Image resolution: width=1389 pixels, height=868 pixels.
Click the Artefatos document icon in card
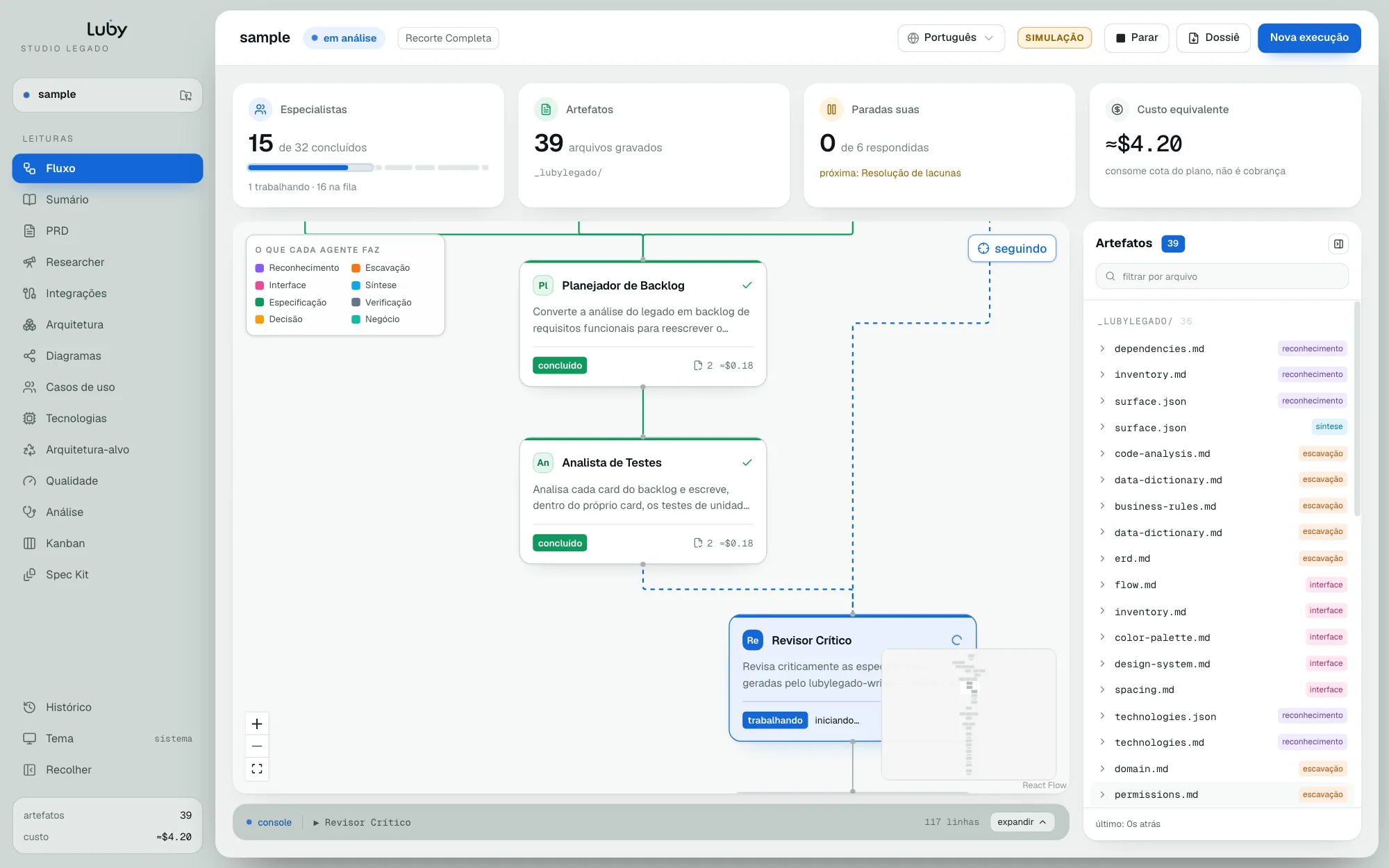(x=546, y=109)
